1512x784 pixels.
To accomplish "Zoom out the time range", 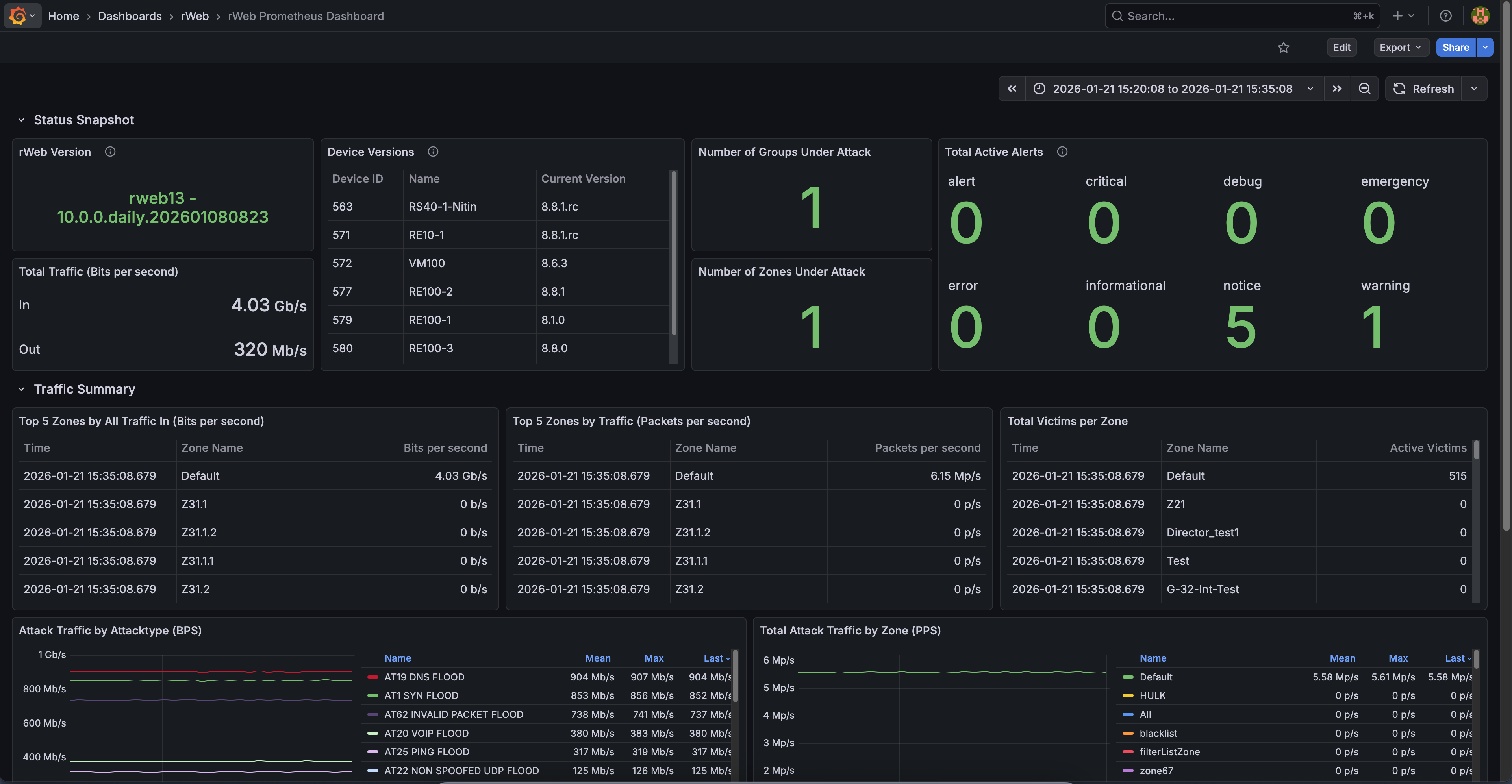I will (1364, 89).
